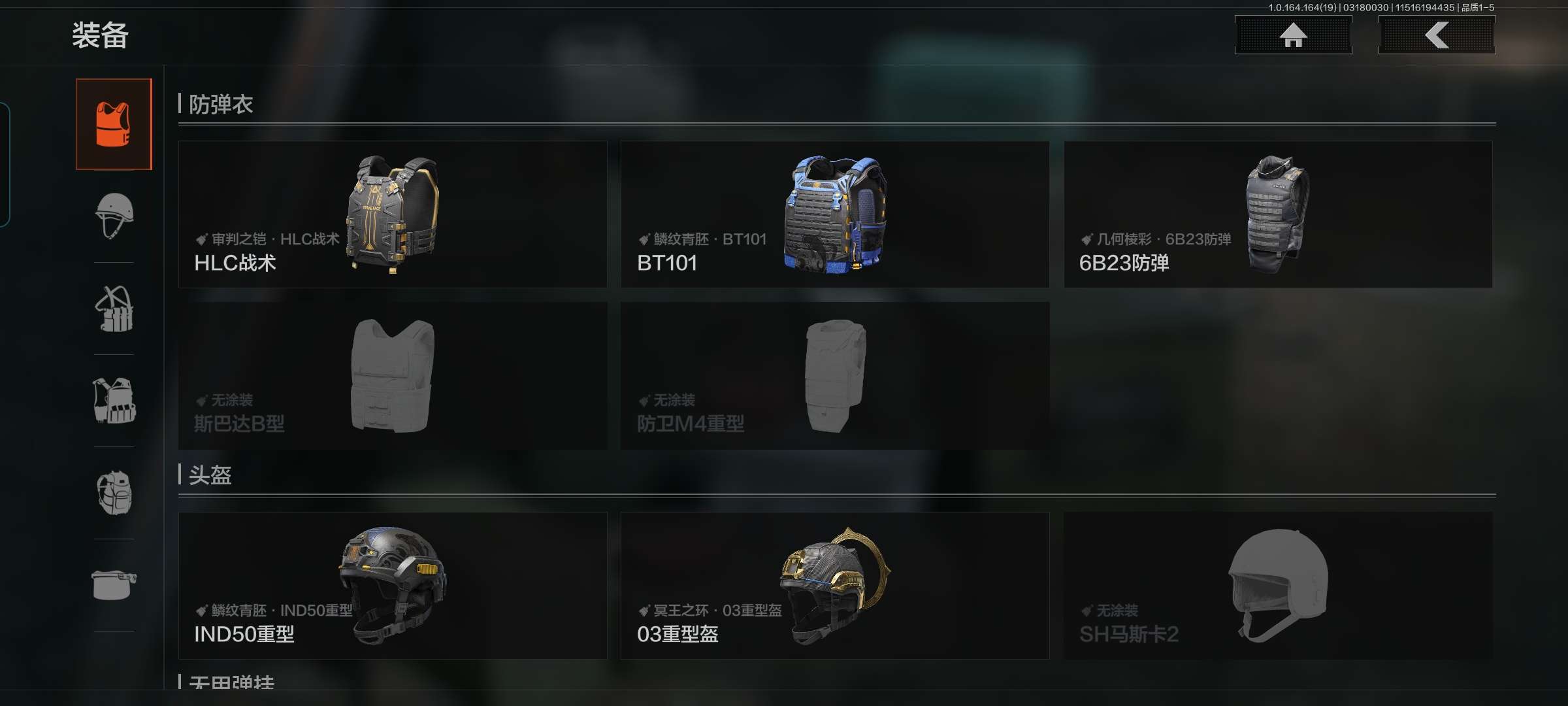Click the 装备 page title
The width and height of the screenshot is (1568, 706).
click(100, 35)
